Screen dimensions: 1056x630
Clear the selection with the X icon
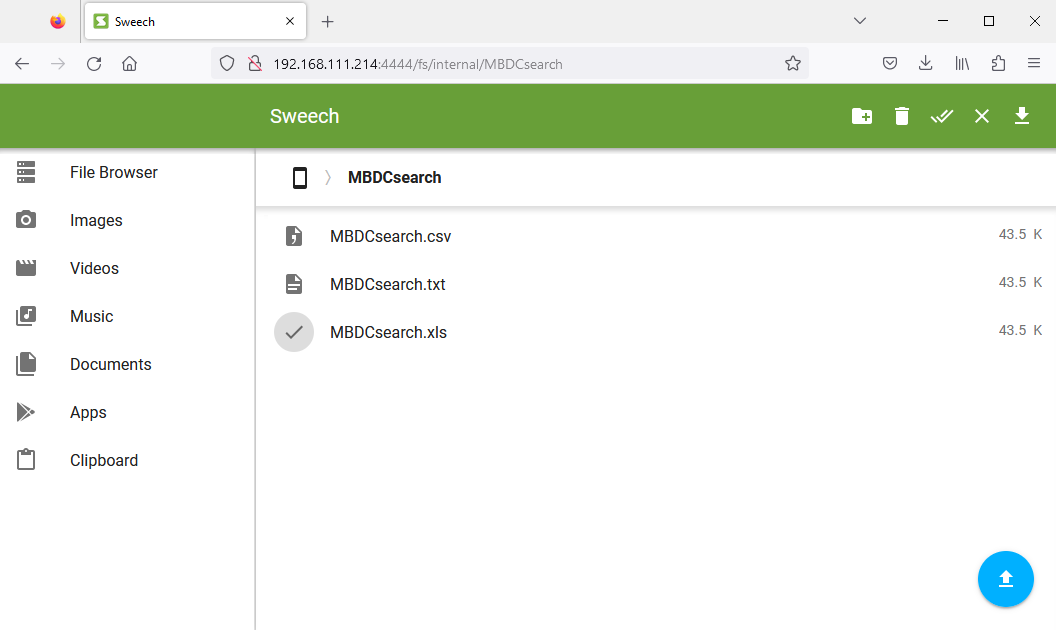coord(982,117)
